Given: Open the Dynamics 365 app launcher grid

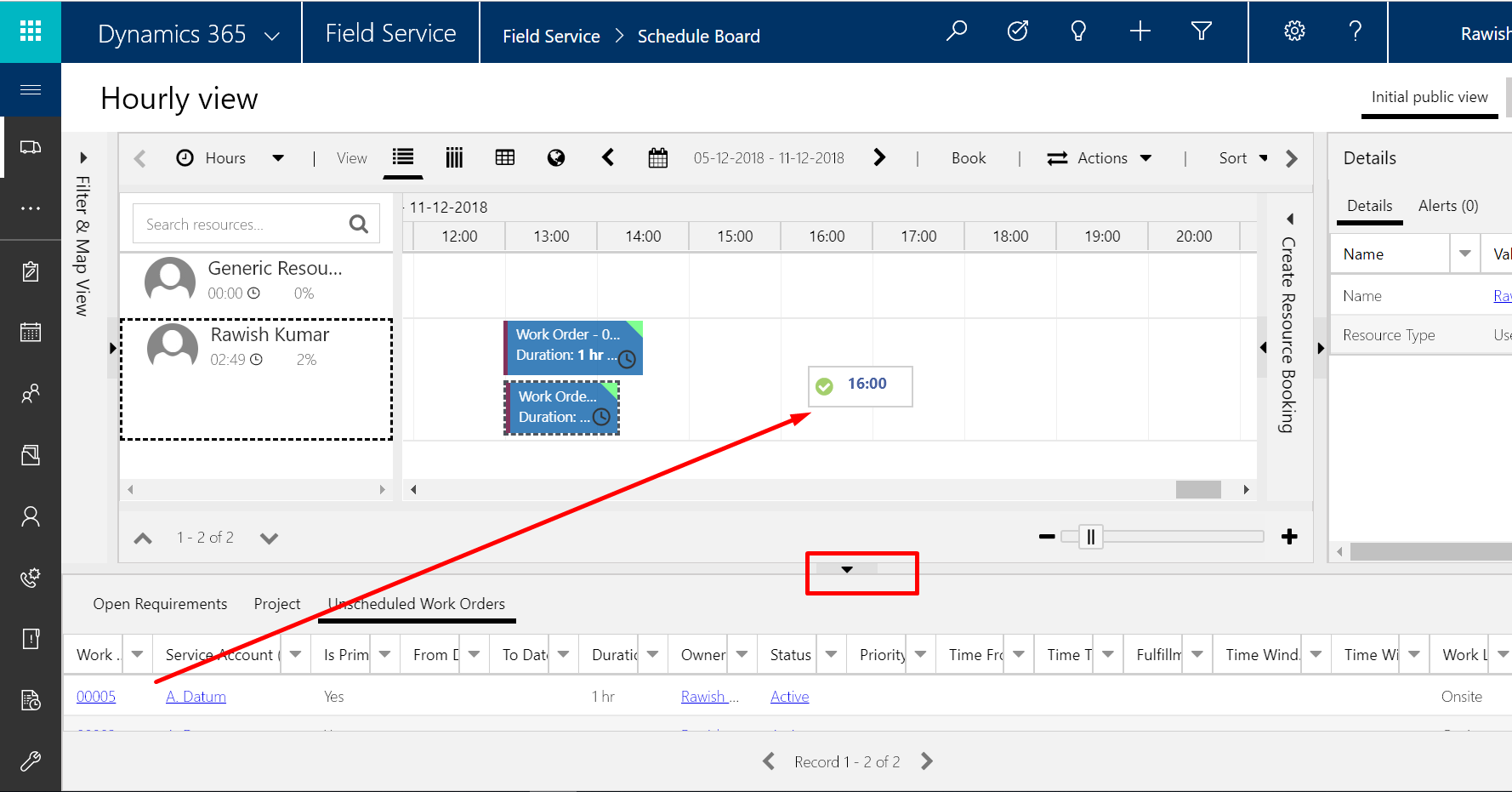Looking at the screenshot, I should [31, 31].
